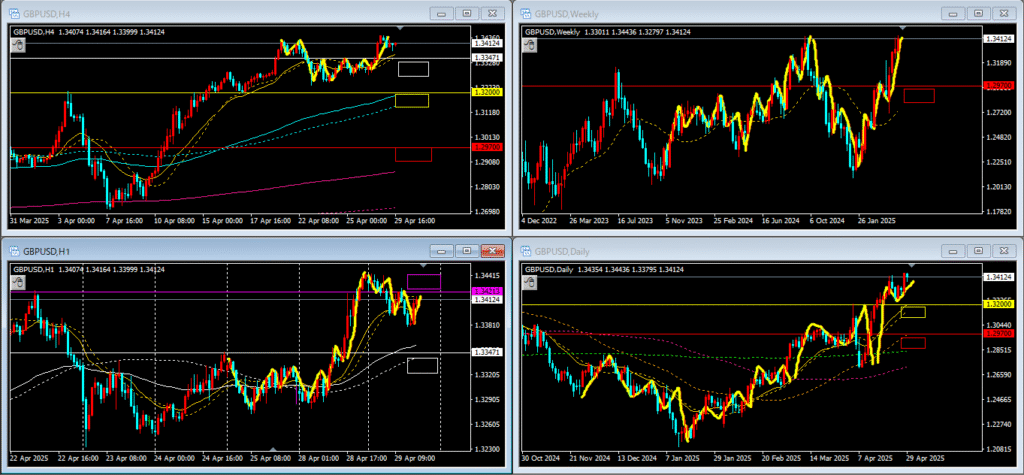Click the 1.34124 price label in H1 chart
Screen dimensions: 1024x475
(x=486, y=300)
